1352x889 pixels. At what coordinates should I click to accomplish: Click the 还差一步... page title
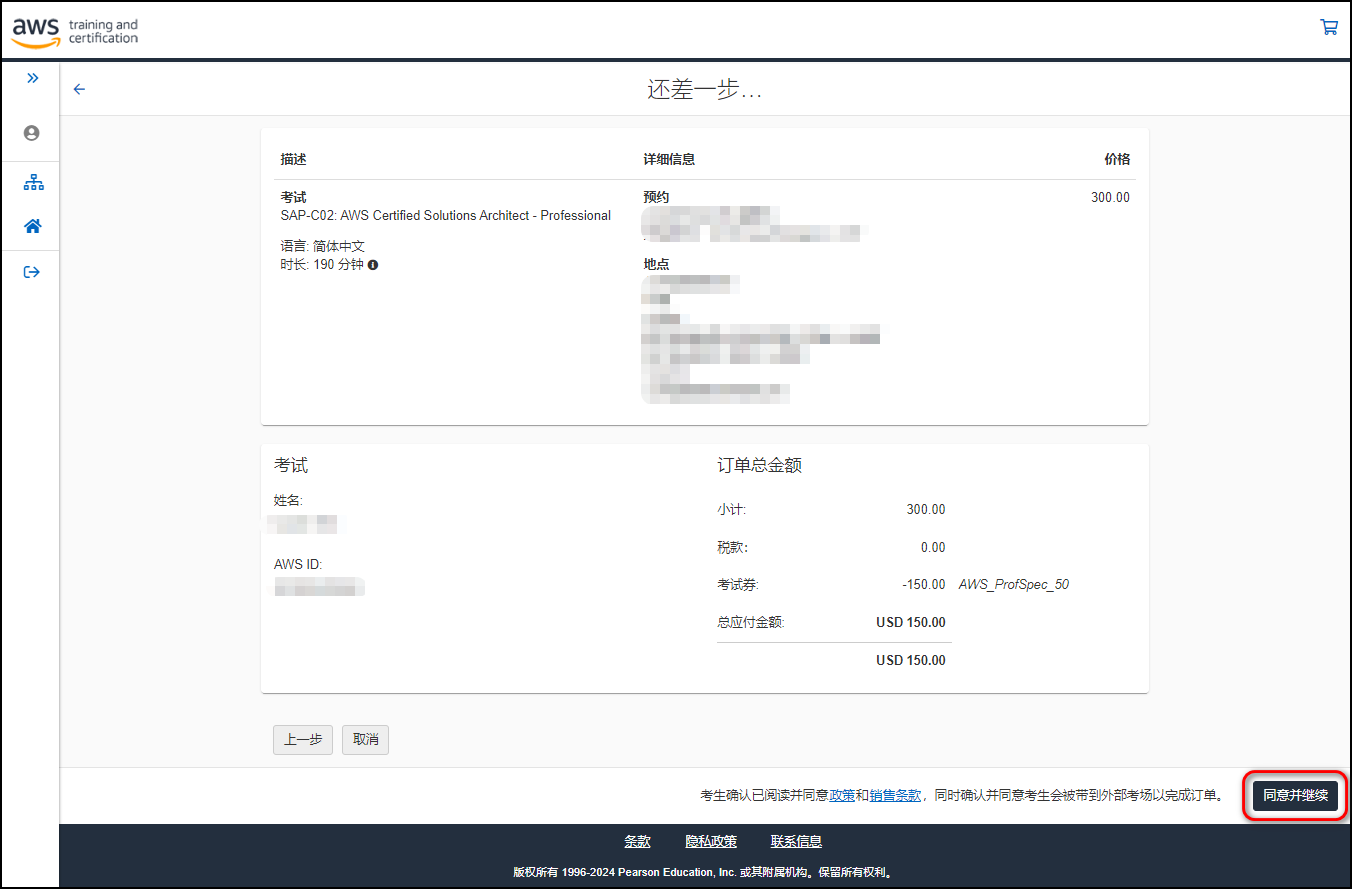tap(705, 89)
